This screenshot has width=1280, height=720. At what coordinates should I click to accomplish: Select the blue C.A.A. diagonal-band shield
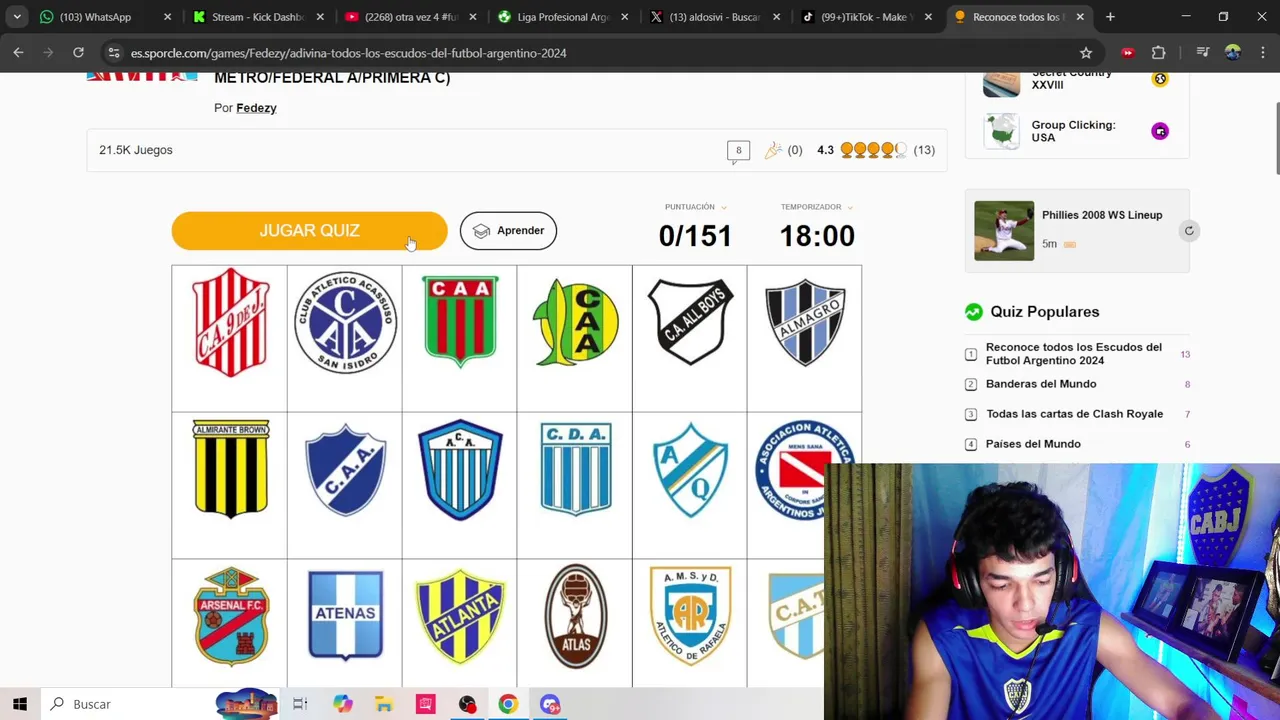click(x=345, y=469)
